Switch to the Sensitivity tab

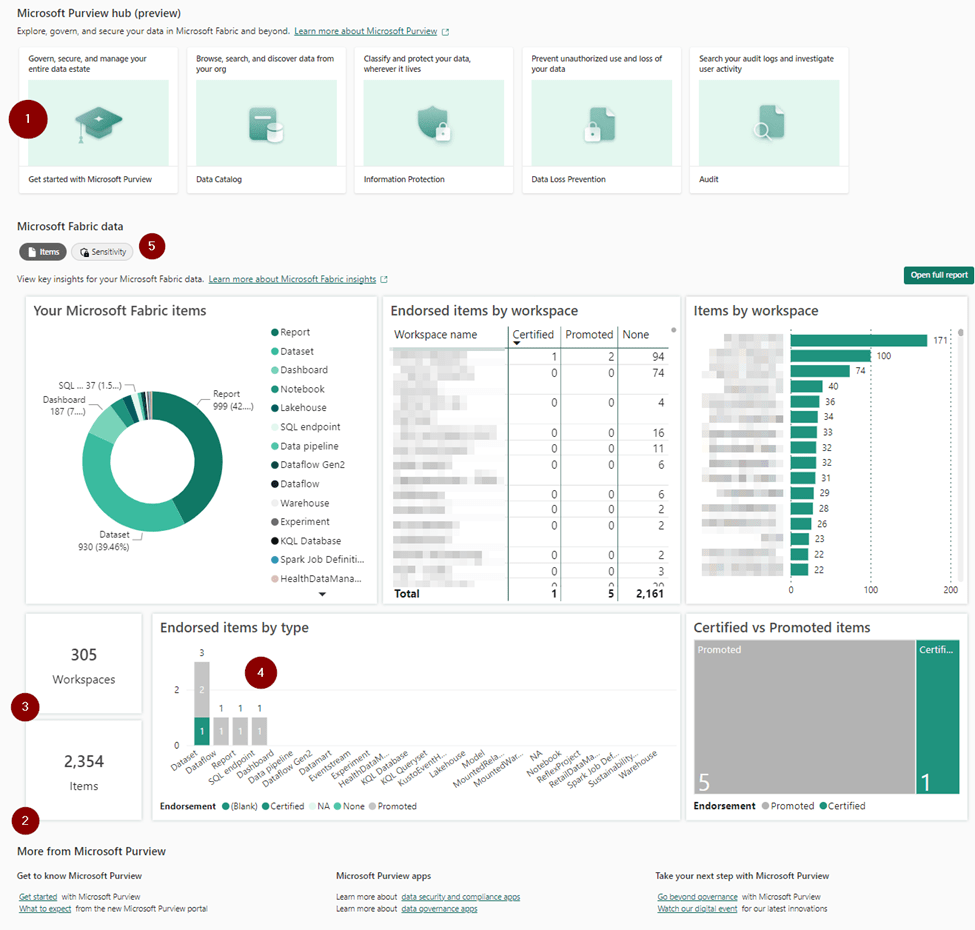coord(101,252)
